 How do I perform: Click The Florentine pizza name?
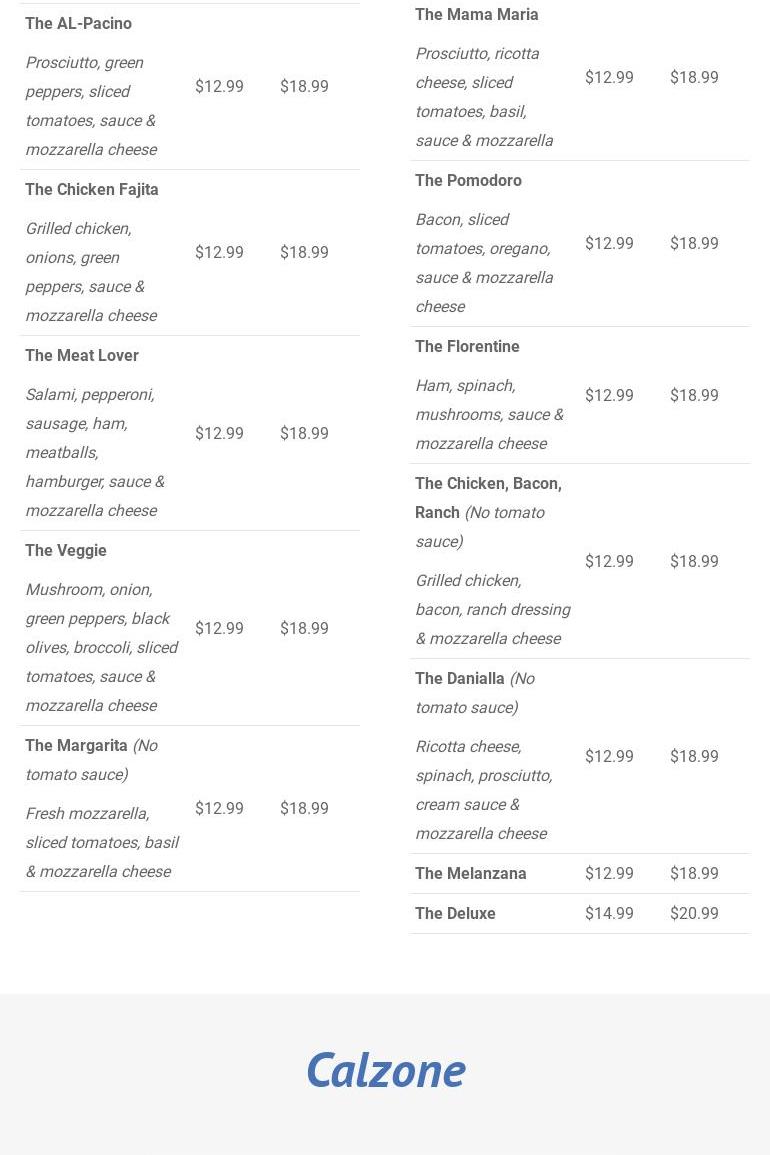(x=467, y=346)
